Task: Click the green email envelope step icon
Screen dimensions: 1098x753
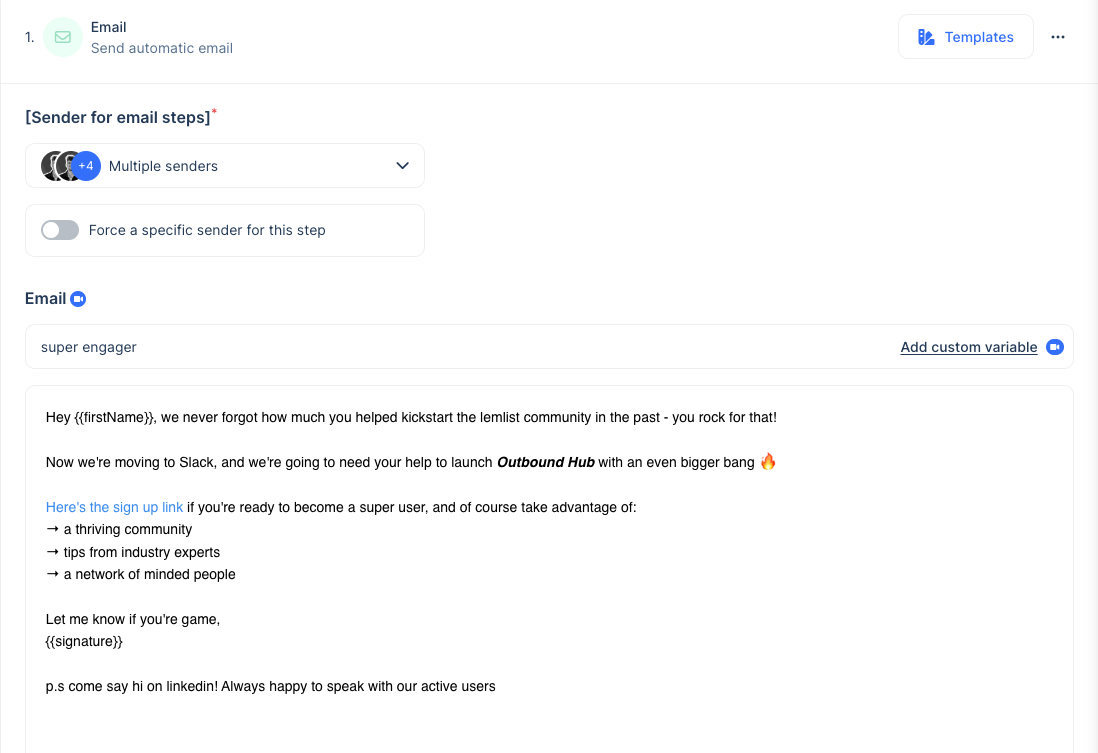Action: point(63,37)
